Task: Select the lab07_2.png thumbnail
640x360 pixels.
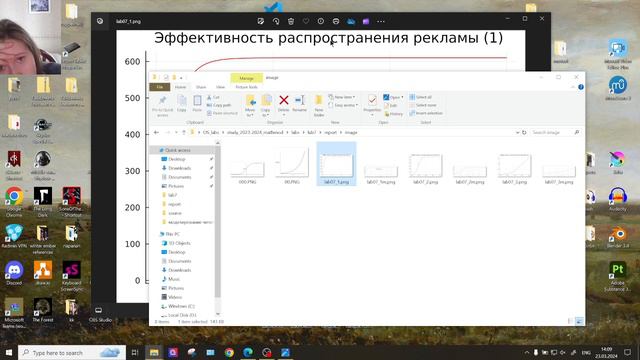Action: coord(425,169)
